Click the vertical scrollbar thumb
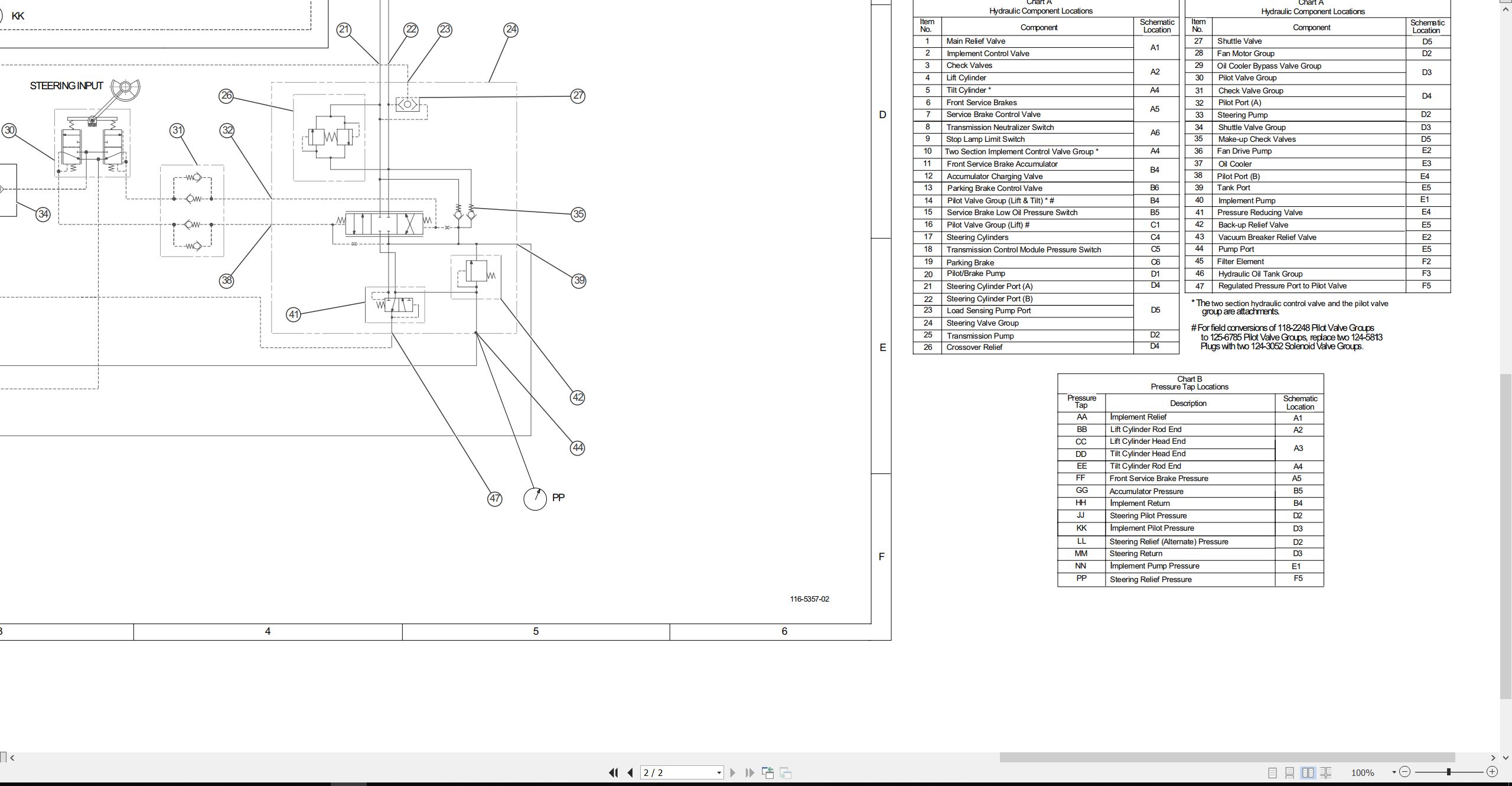Viewport: 1512px width, 786px height. (x=1506, y=536)
